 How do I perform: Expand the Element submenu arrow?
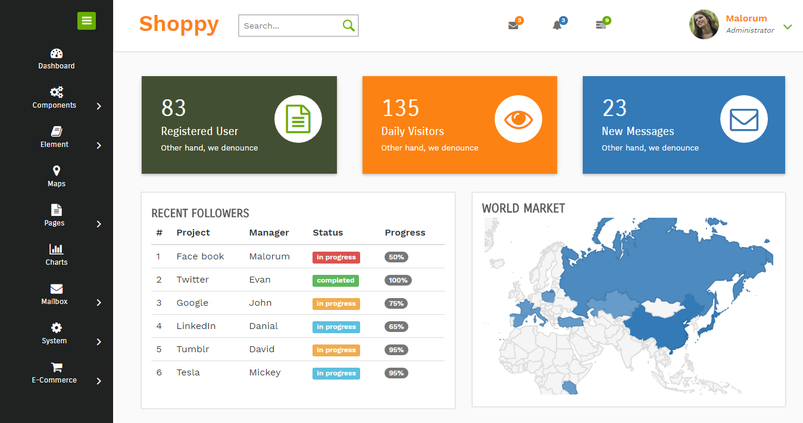tap(99, 145)
